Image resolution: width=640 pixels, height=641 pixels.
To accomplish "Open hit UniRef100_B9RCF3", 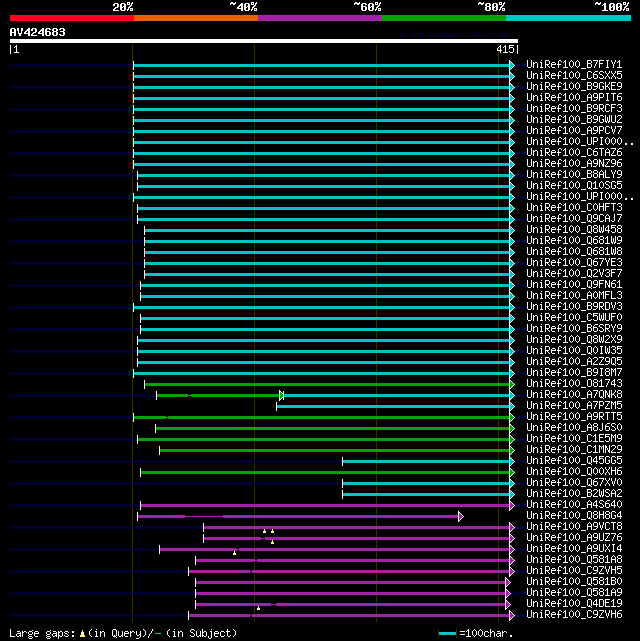I will [x=574, y=109].
